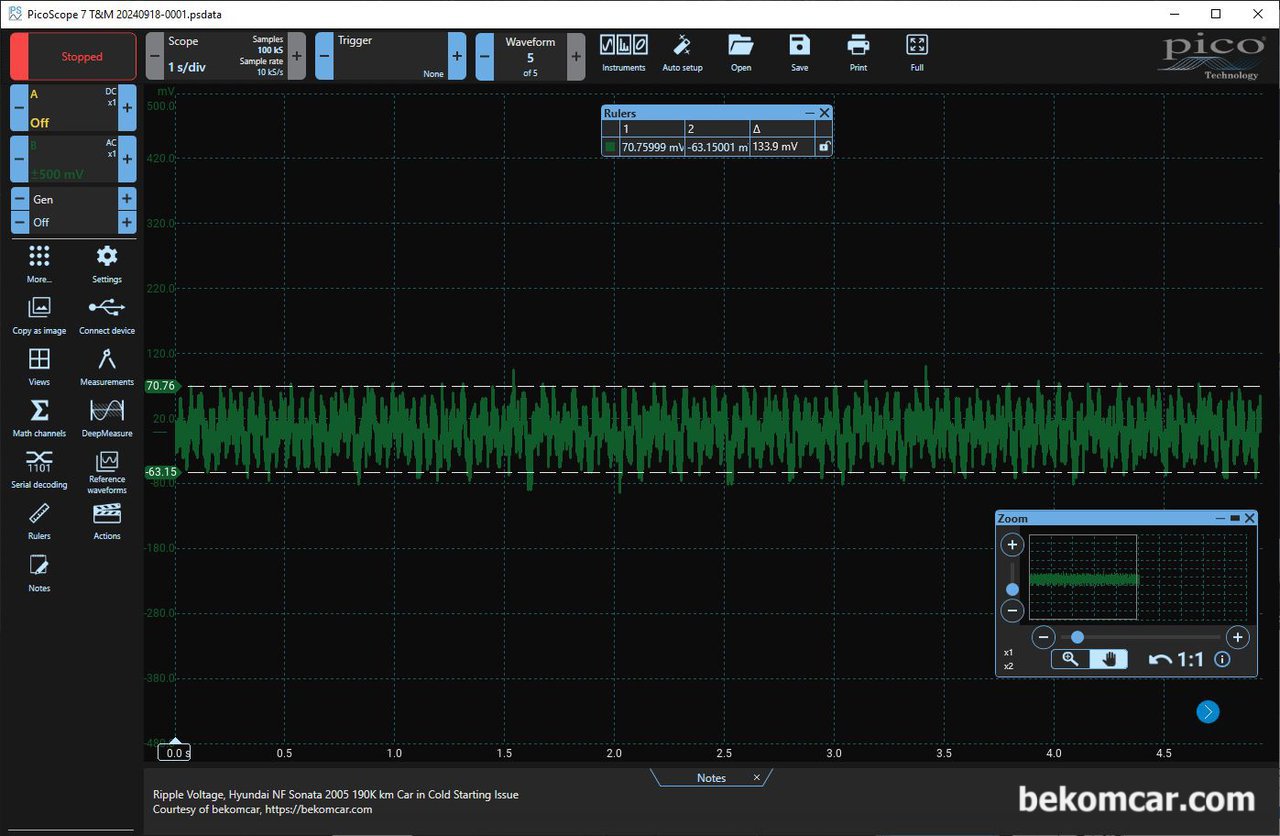The height and width of the screenshot is (836, 1280).
Task: Open Serial decoding
Action: point(39,470)
